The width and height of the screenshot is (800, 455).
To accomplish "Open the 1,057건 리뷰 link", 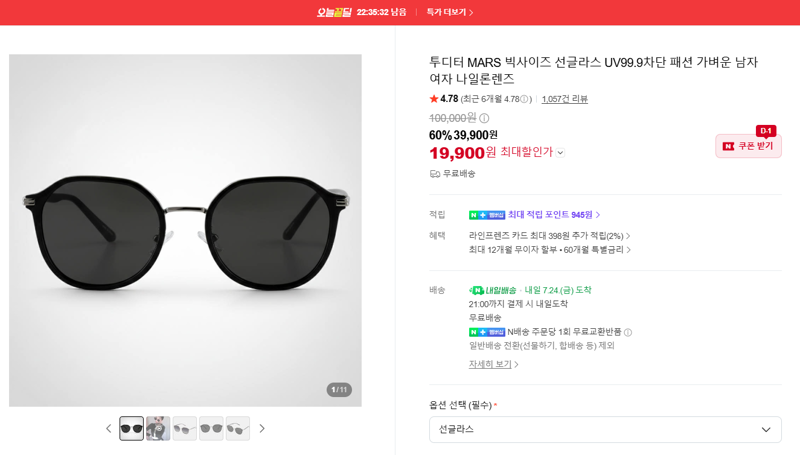I will [564, 99].
